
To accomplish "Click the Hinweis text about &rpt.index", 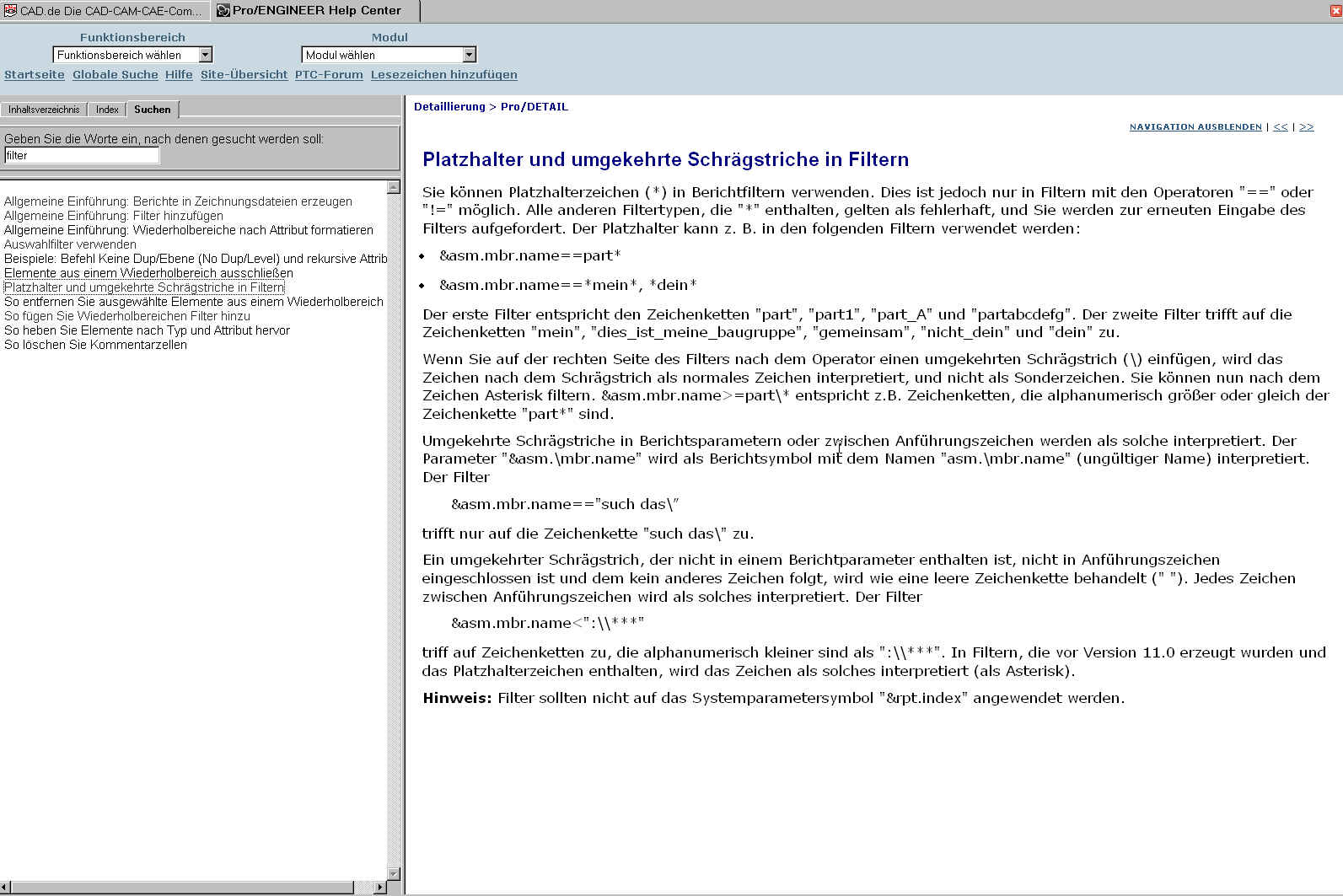I will (x=774, y=698).
